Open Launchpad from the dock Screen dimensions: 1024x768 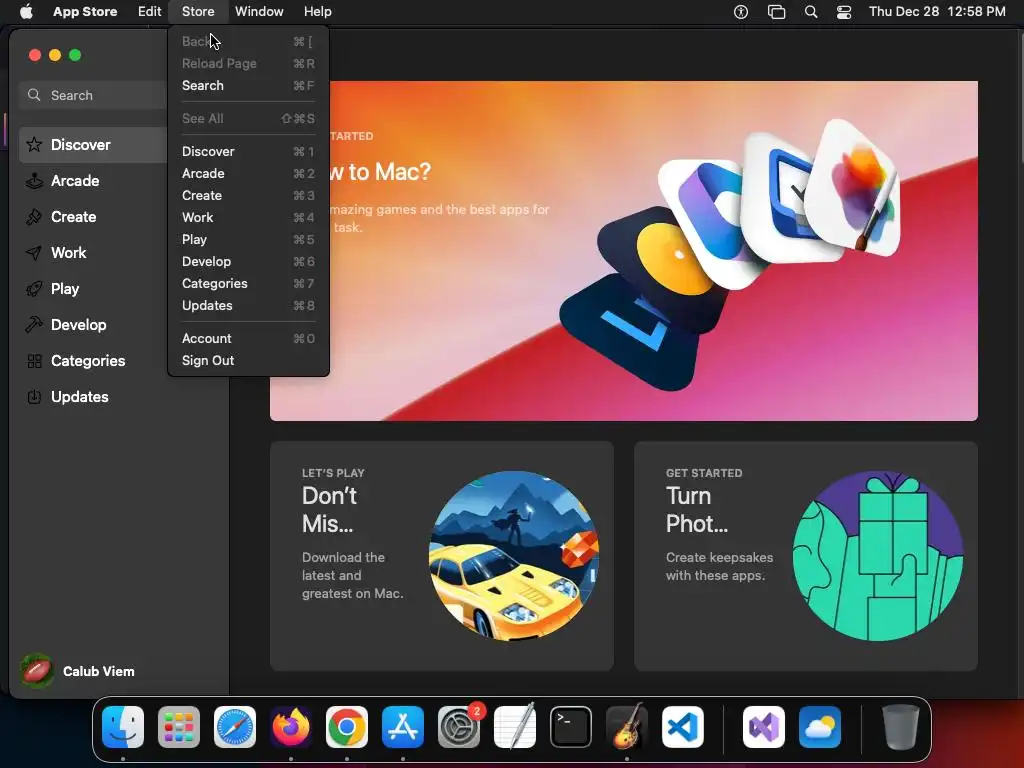point(179,727)
